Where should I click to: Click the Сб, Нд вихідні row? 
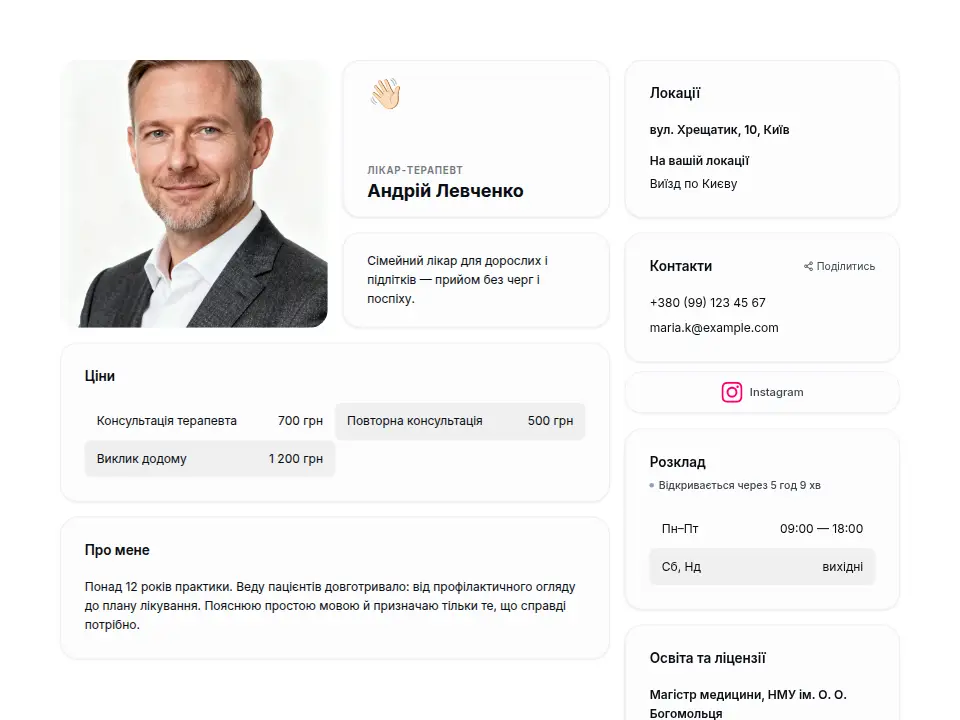click(762, 566)
